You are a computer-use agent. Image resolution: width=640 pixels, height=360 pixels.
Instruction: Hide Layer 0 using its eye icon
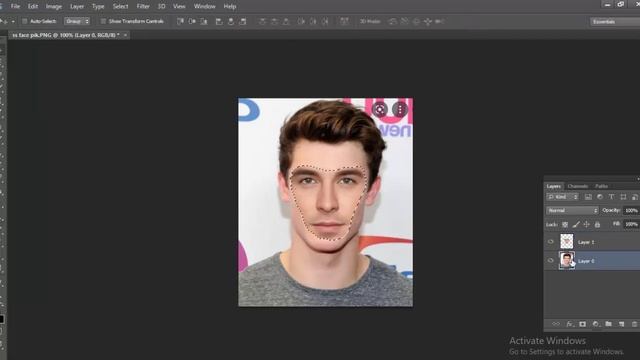coord(551,260)
